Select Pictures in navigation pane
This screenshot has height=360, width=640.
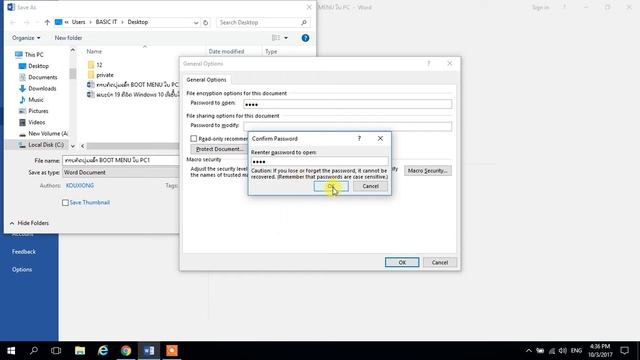point(34,111)
